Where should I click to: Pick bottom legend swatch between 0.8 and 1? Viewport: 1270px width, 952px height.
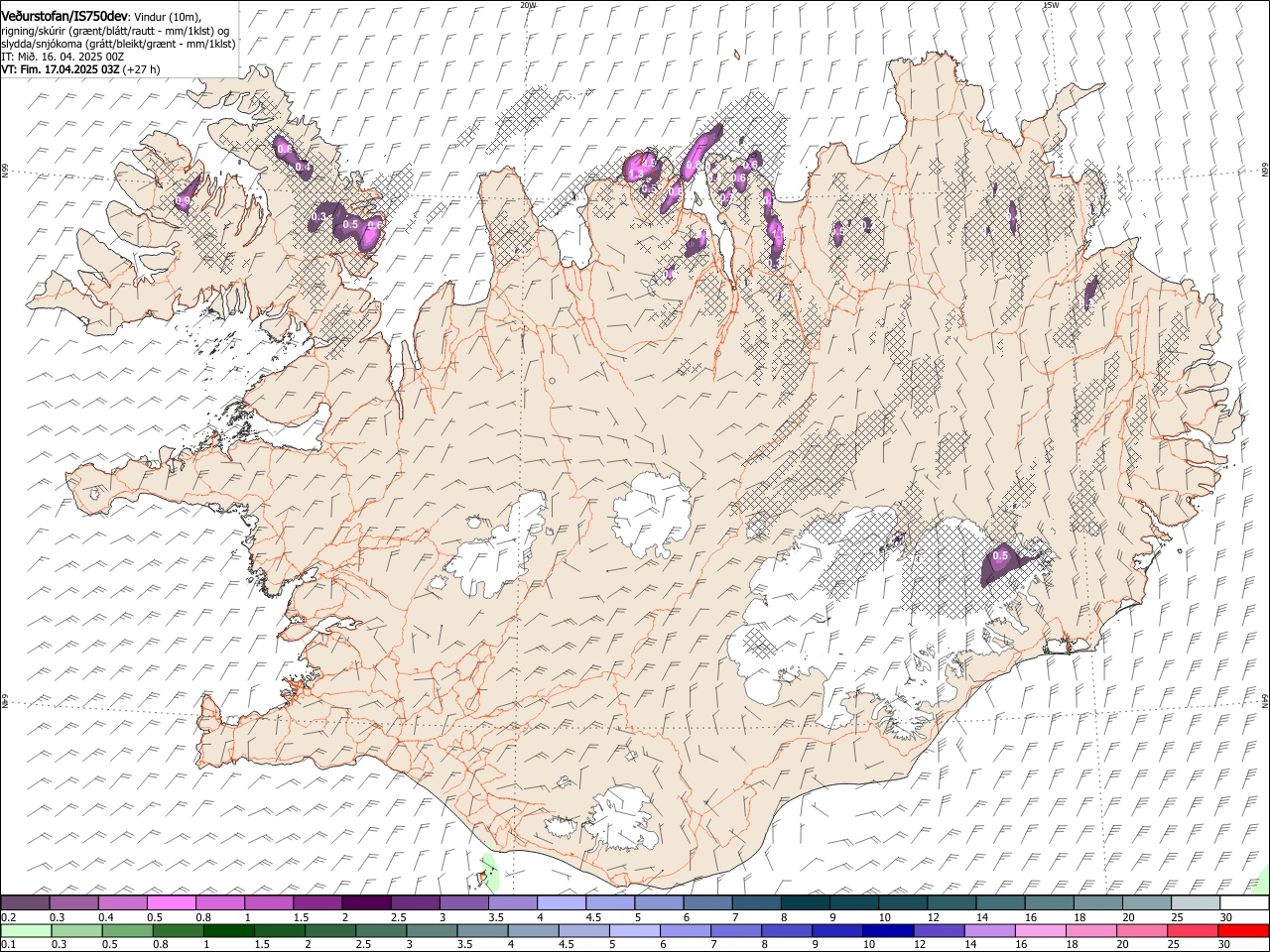pos(178,930)
